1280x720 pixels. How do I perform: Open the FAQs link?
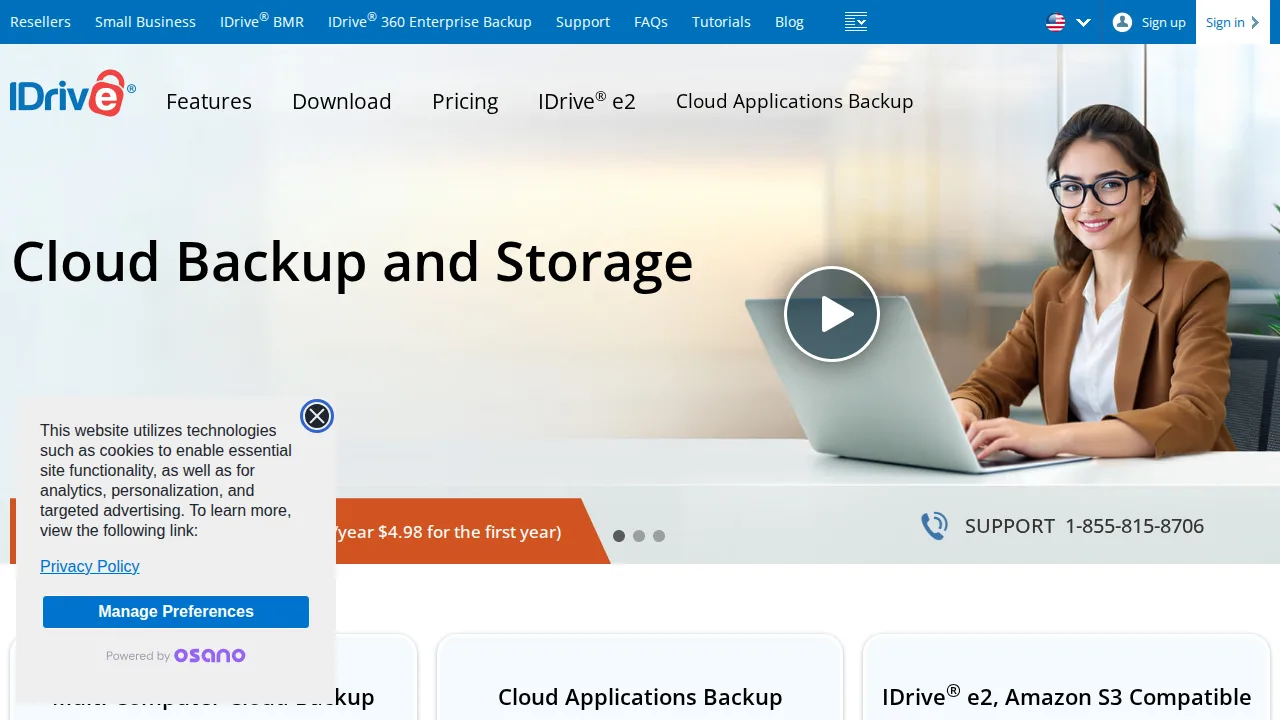click(x=651, y=22)
